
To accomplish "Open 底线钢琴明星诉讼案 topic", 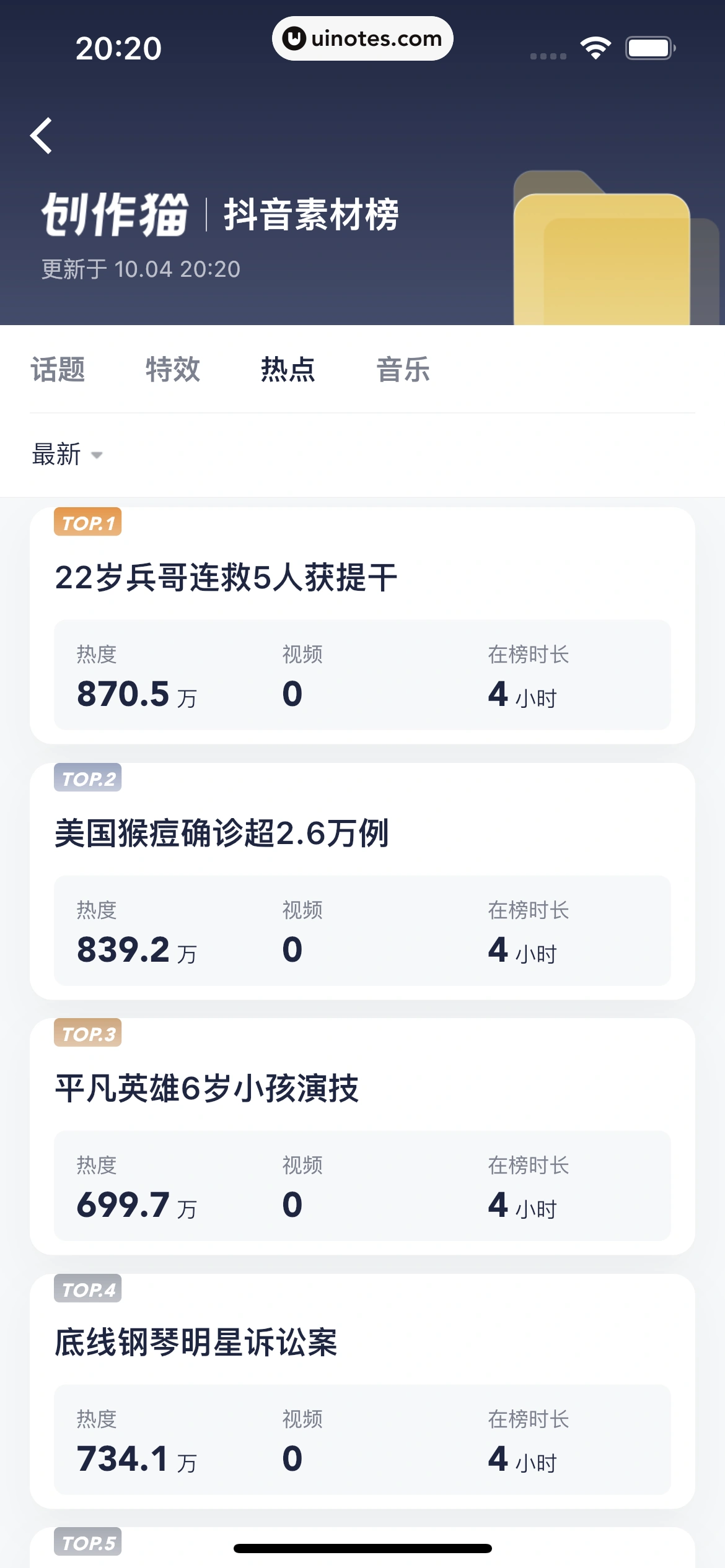I will click(x=196, y=1343).
